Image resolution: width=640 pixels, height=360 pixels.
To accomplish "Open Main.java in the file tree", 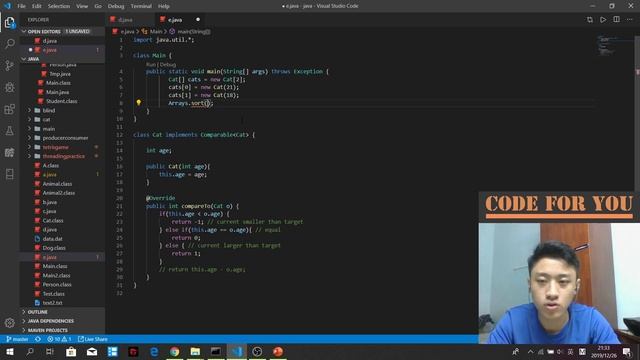I will [x=57, y=92].
